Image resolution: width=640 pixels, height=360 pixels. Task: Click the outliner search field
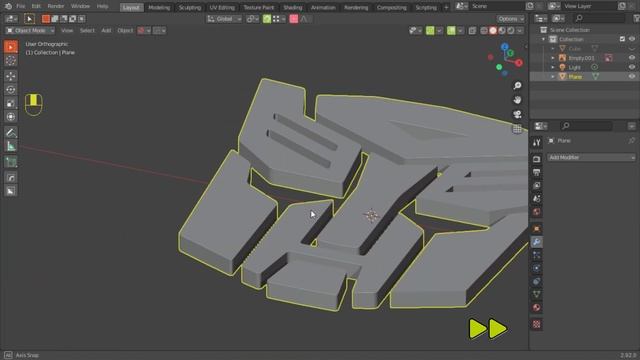coord(599,18)
